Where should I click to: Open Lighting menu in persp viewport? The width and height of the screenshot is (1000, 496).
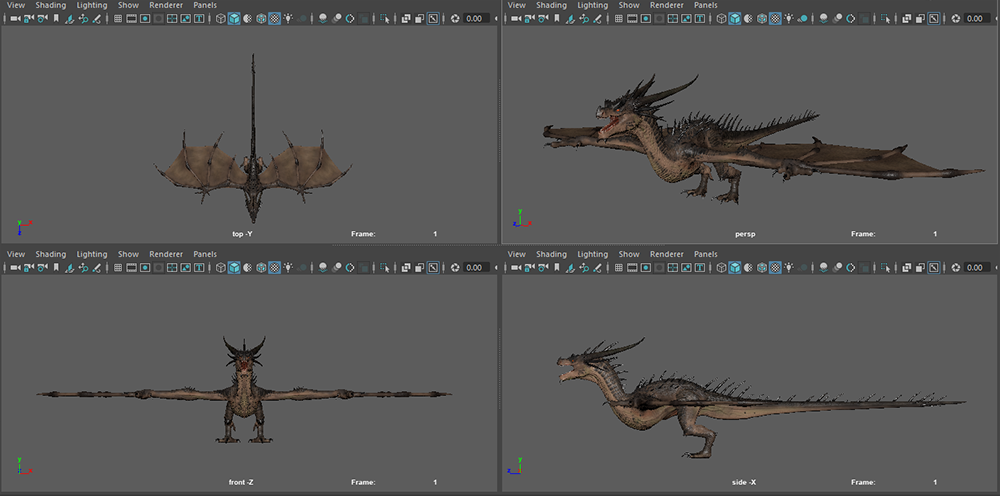[592, 5]
